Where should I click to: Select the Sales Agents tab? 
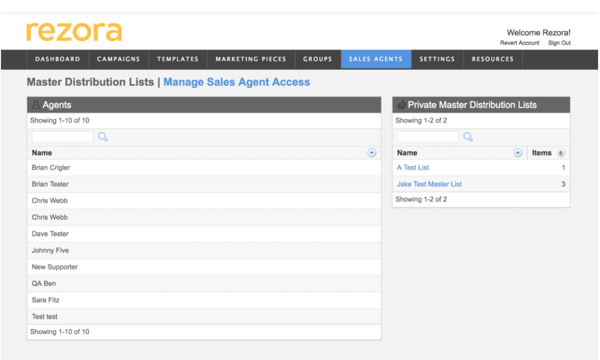376,59
